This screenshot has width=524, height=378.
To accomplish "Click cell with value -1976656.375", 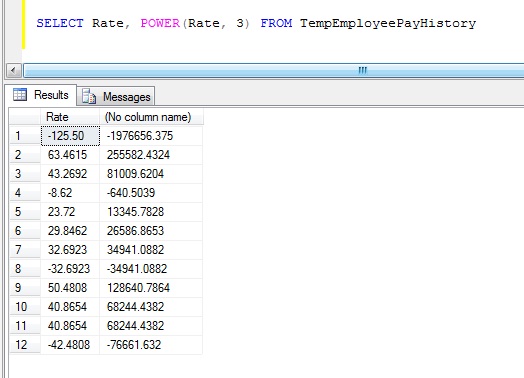I will [x=151, y=136].
